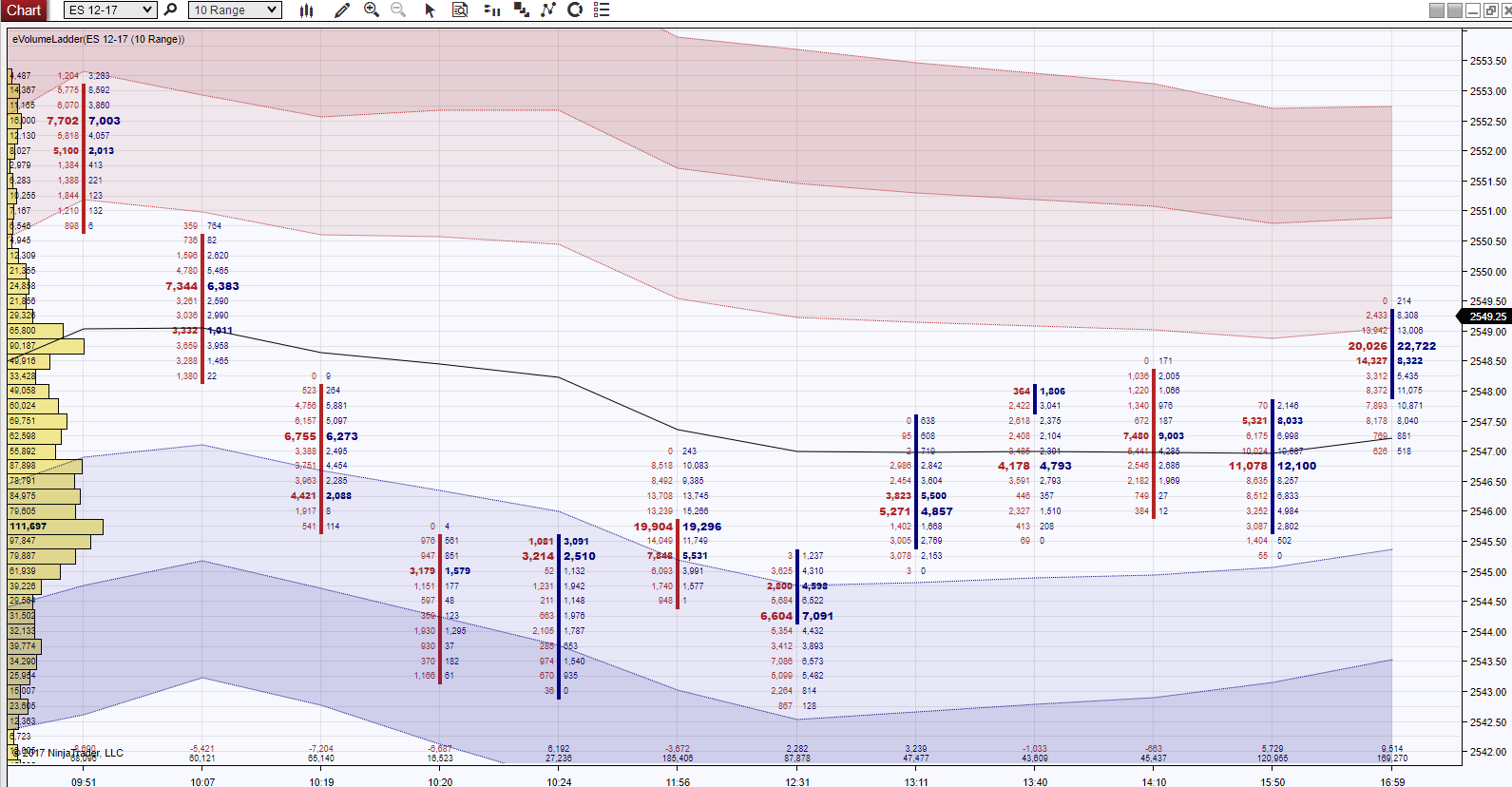Click the bold 20,026 bid volume

point(1368,346)
